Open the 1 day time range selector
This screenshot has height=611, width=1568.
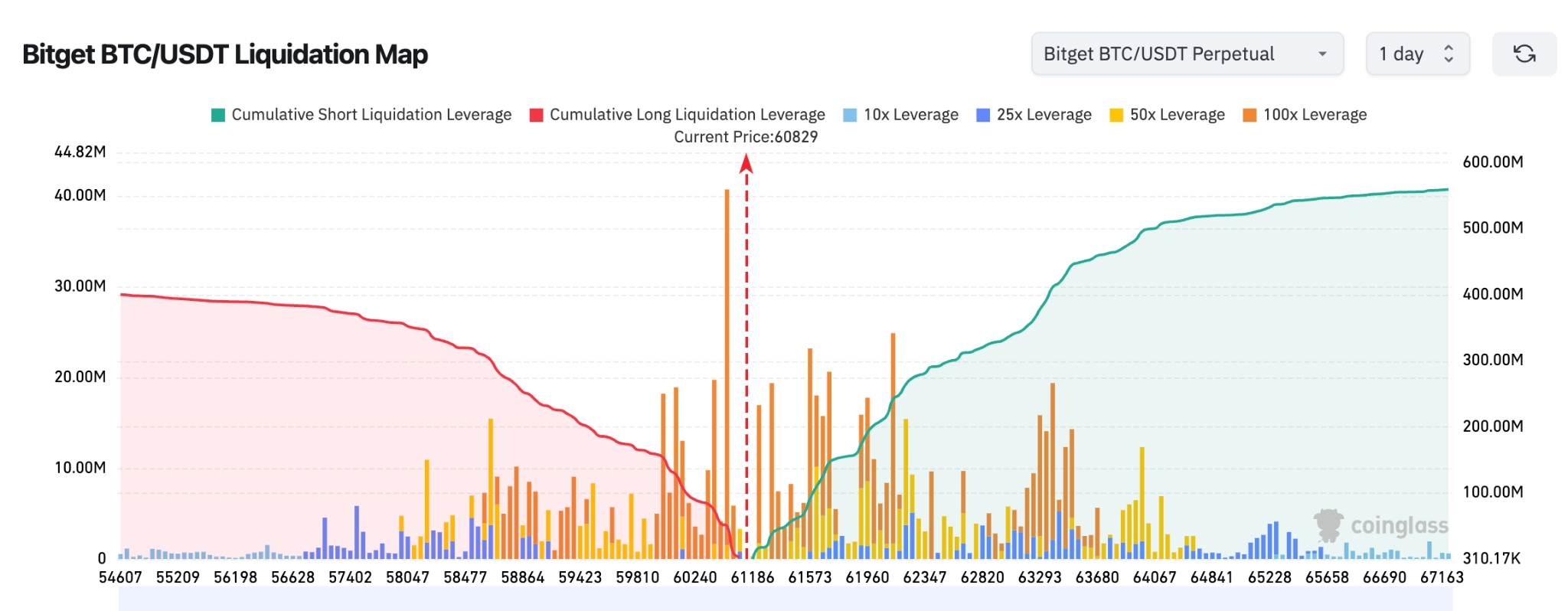1417,54
